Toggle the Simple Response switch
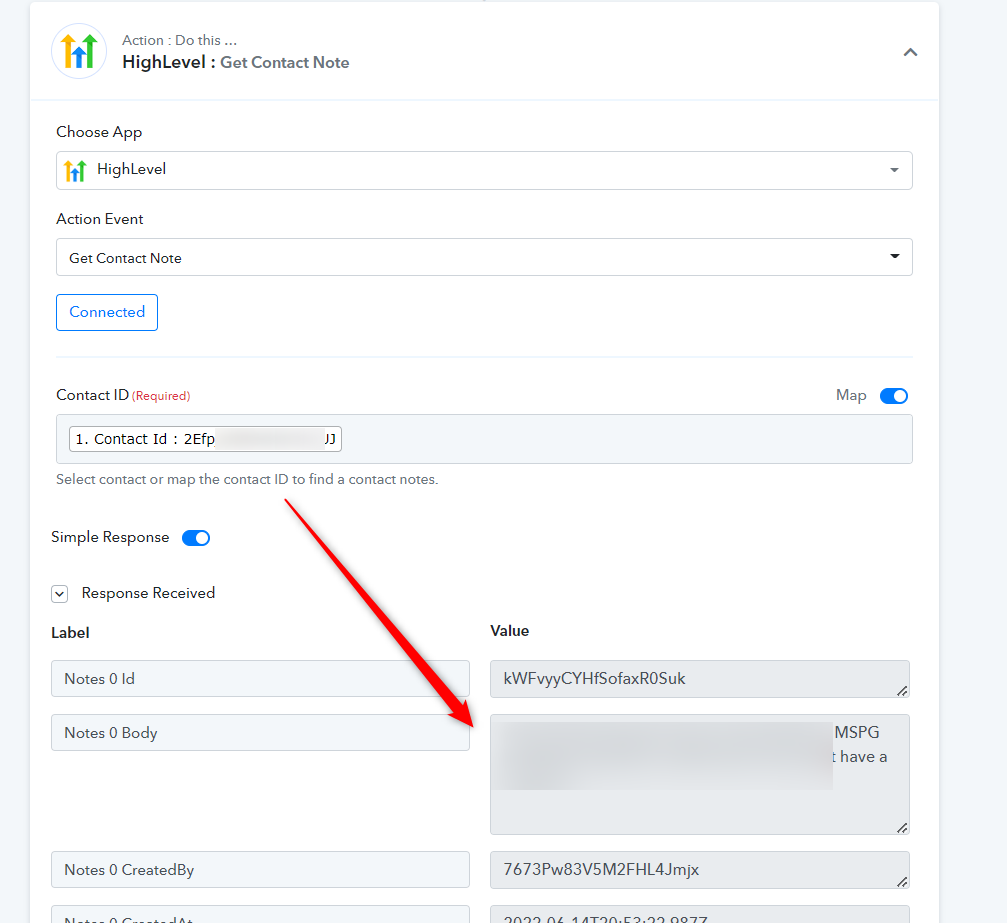The image size is (1007, 923). pos(196,538)
